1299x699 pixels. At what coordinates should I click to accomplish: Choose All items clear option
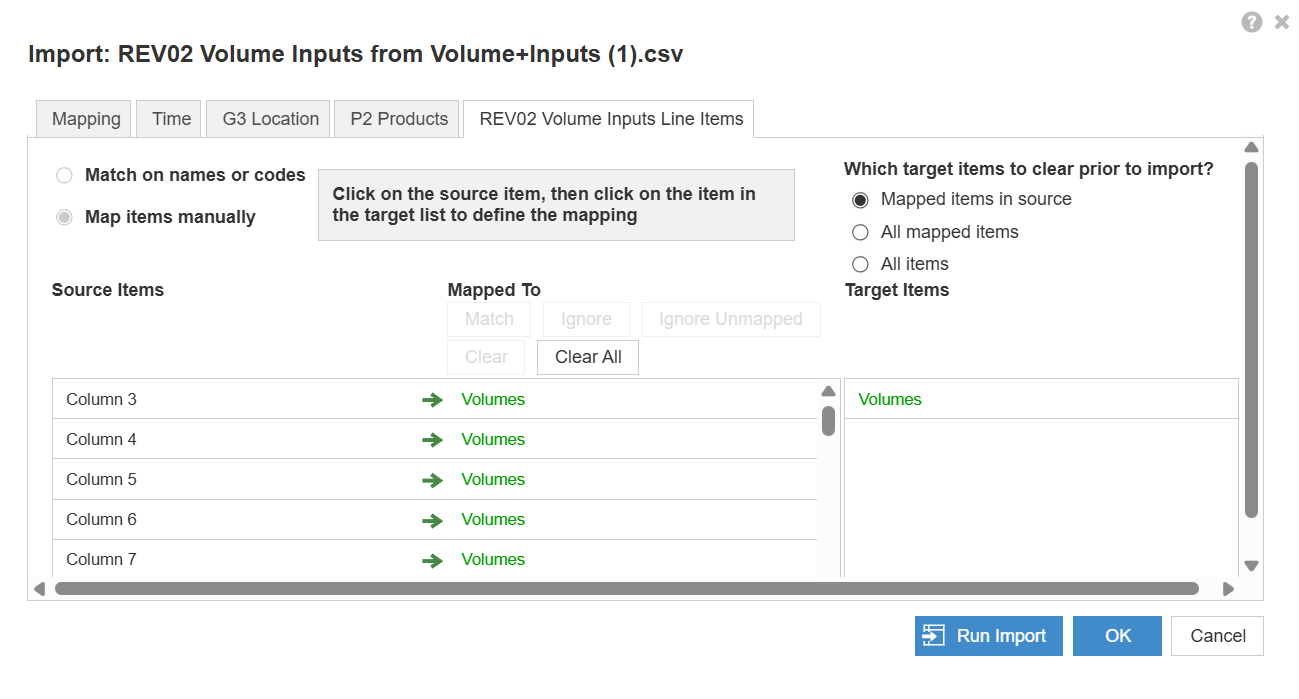[x=860, y=264]
